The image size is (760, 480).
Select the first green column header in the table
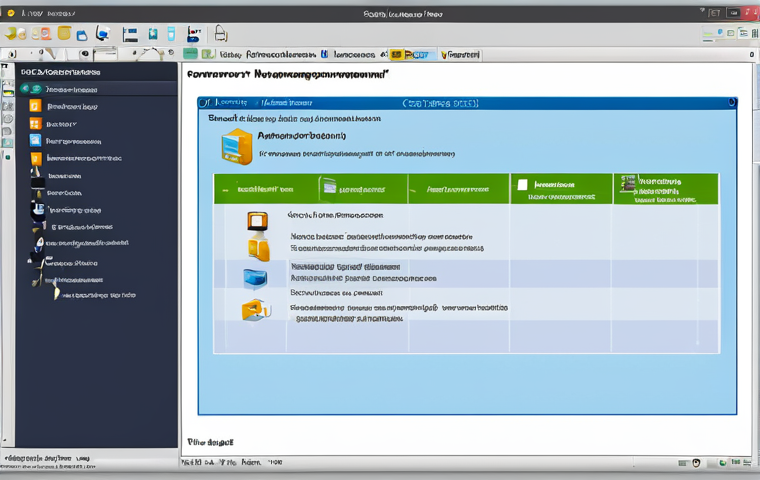click(x=265, y=189)
